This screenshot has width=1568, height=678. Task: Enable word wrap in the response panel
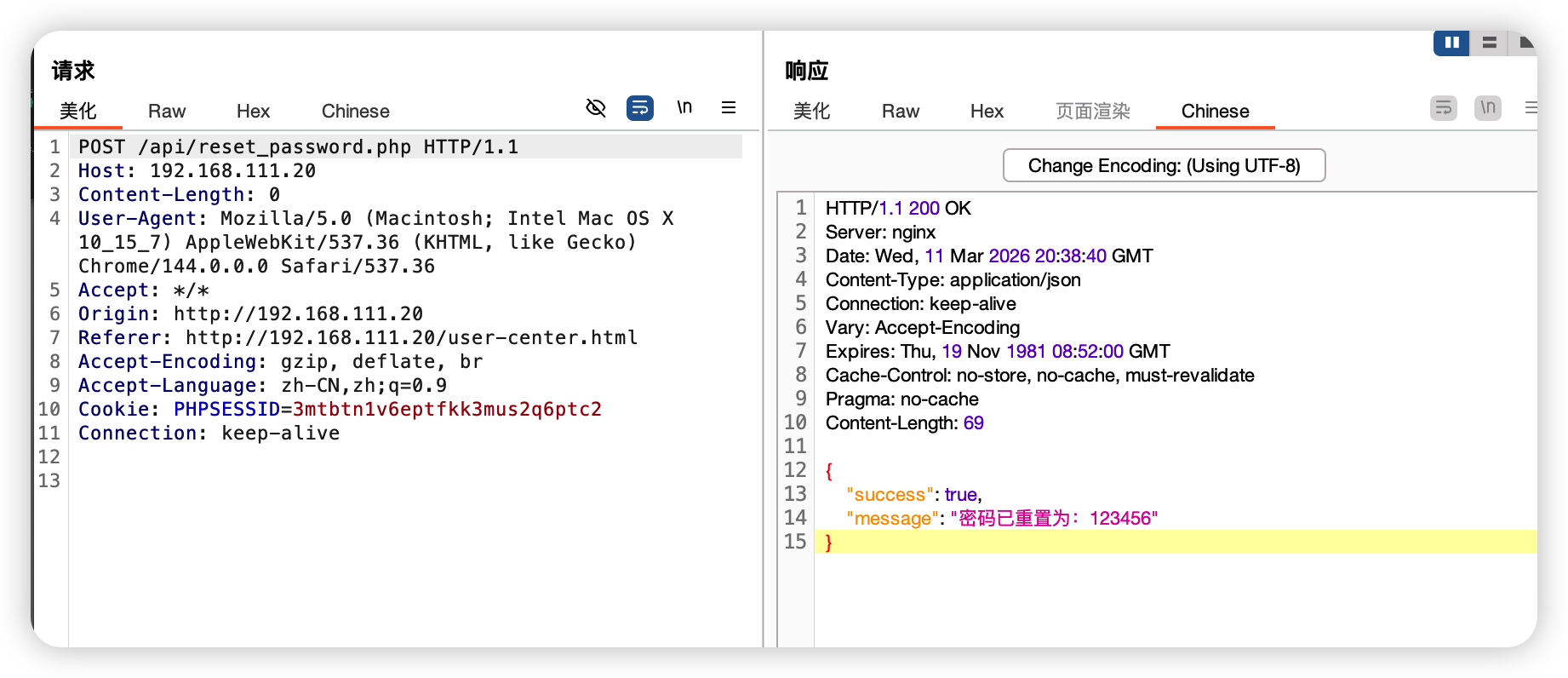[x=1444, y=108]
